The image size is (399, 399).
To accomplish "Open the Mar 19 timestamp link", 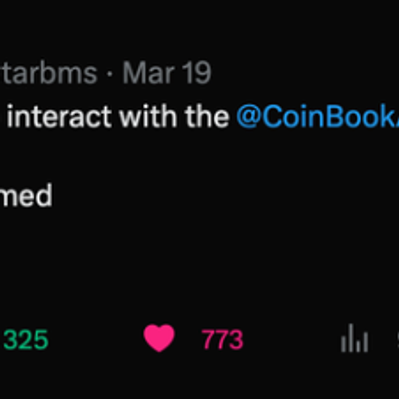I will pyautogui.click(x=167, y=73).
